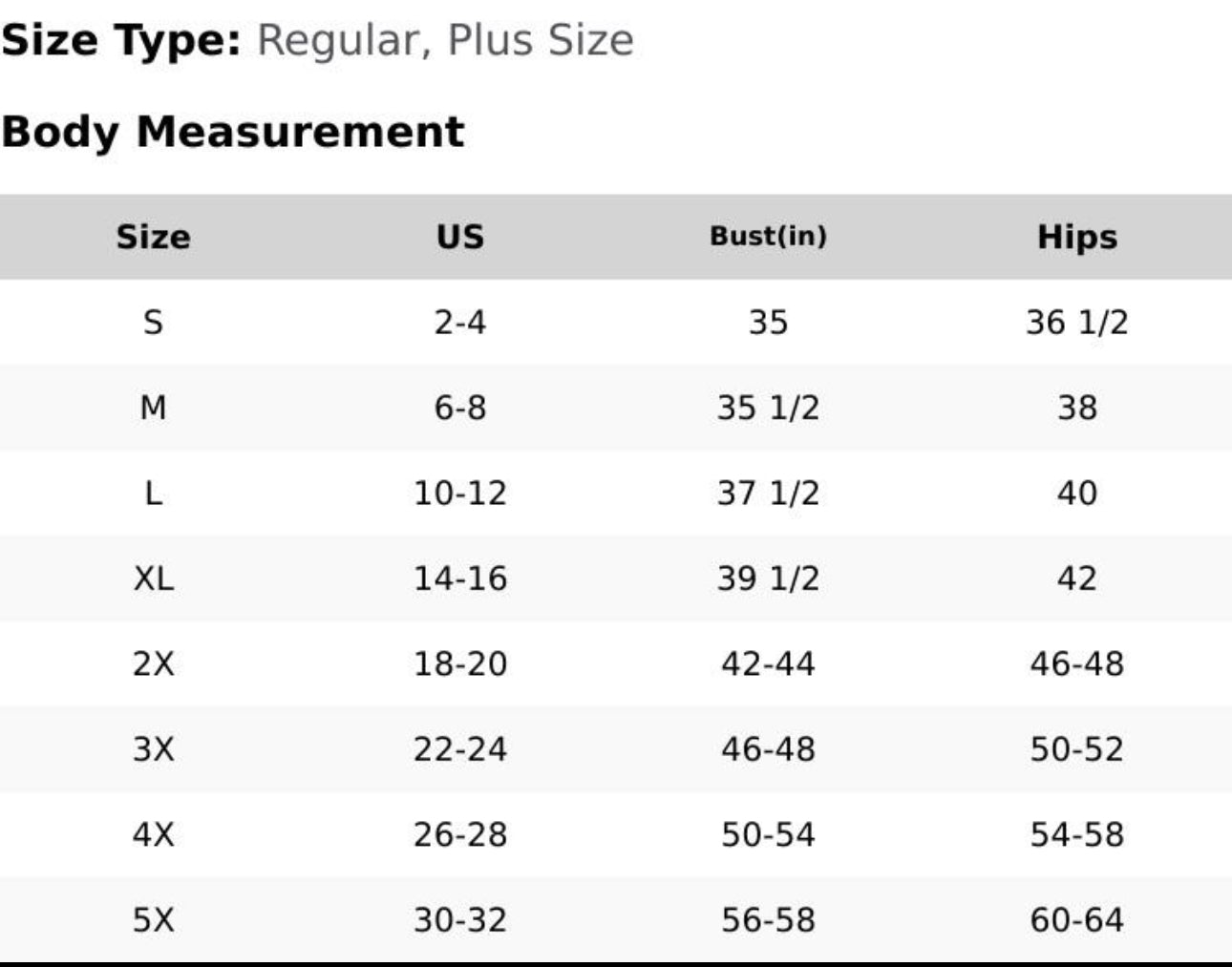The height and width of the screenshot is (967, 1232).
Task: Select the 36 1/2 hips measurement
Action: [1076, 323]
